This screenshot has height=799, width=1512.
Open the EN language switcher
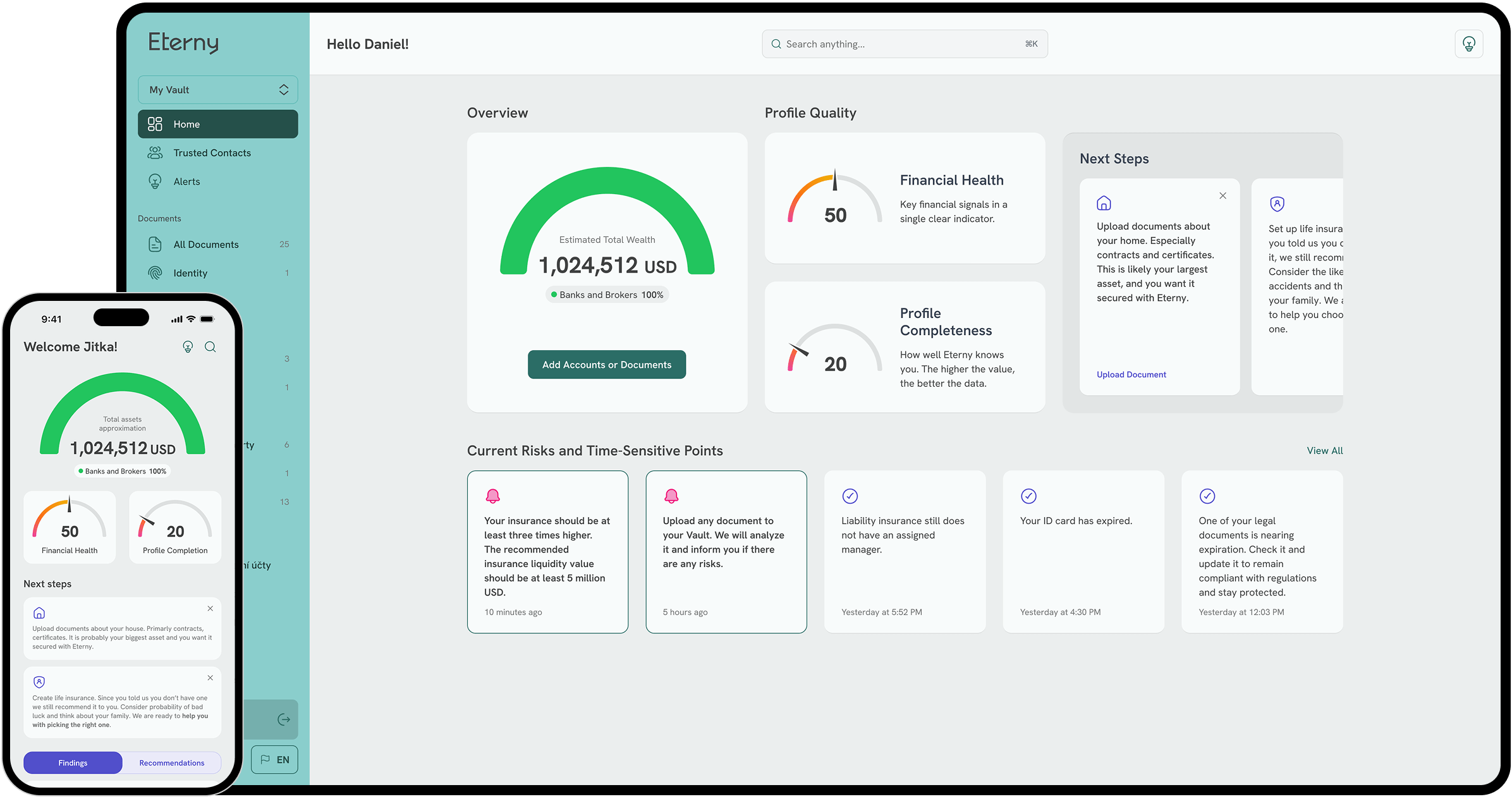tap(274, 760)
